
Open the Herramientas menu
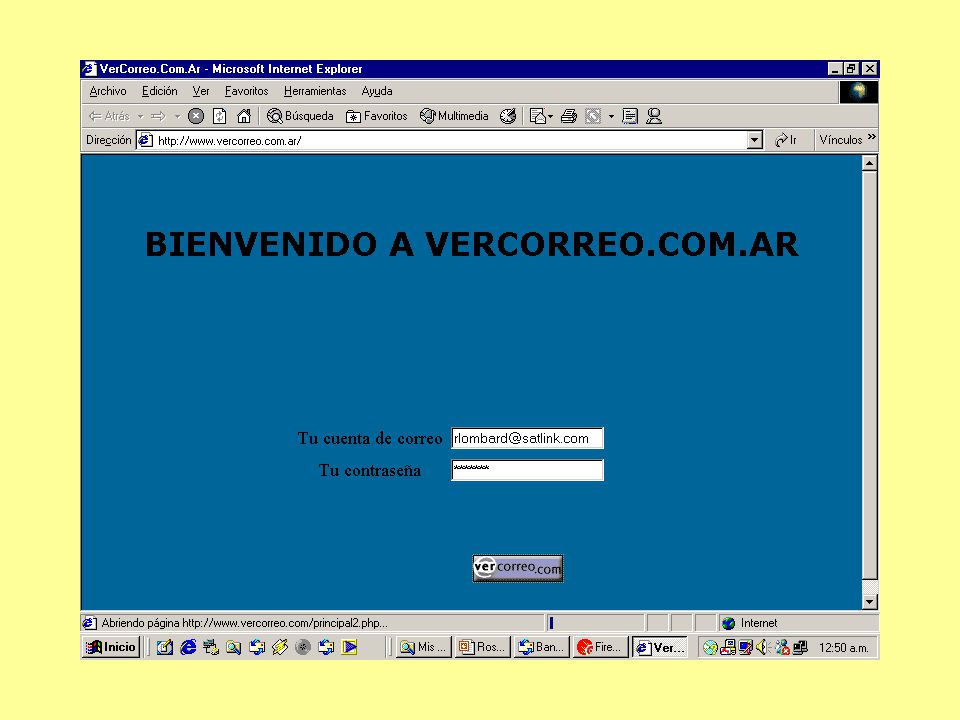(x=315, y=91)
